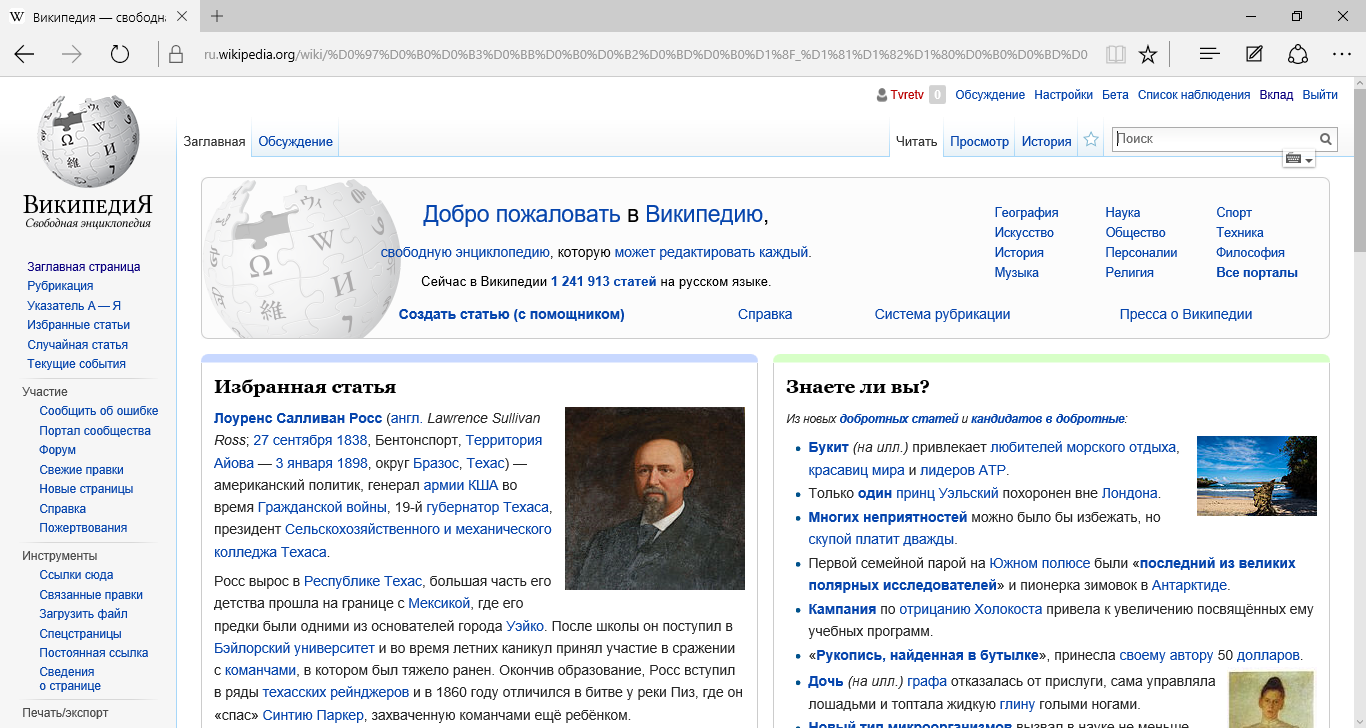
Task: Open the Букит article link
Action: coord(829,447)
